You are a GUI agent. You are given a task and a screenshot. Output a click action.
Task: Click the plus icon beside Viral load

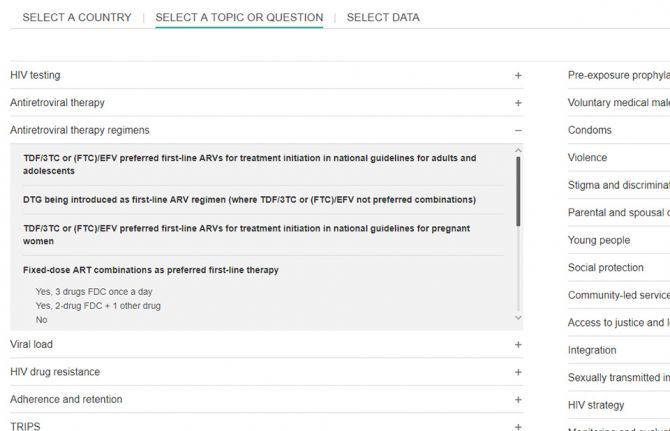click(x=518, y=345)
